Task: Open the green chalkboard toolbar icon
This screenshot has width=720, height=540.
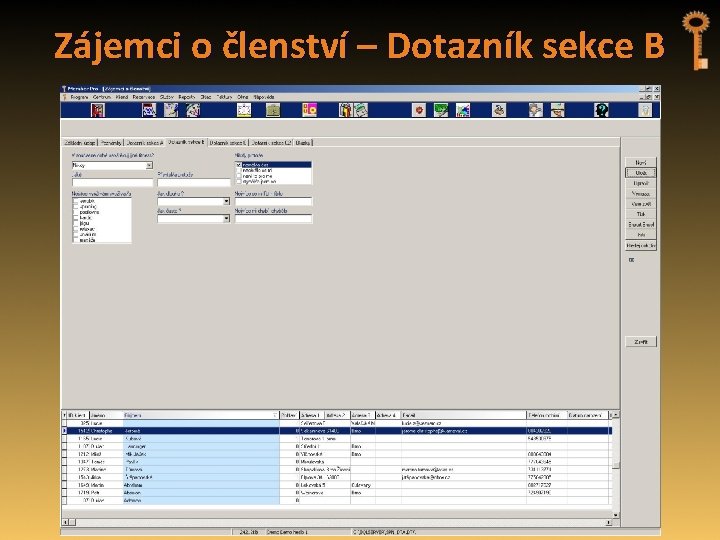Action: pyautogui.click(x=441, y=110)
